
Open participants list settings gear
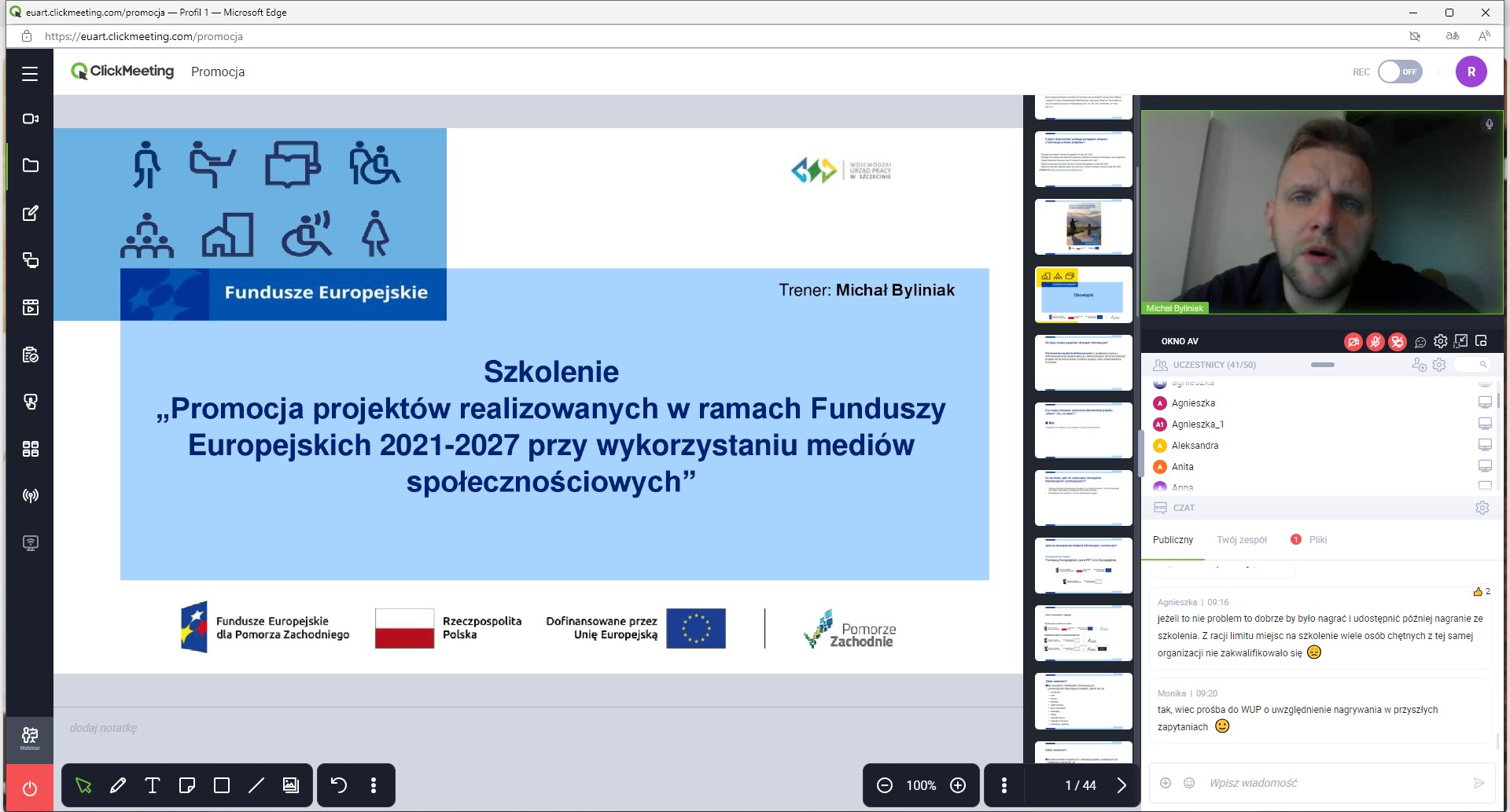tap(1439, 365)
